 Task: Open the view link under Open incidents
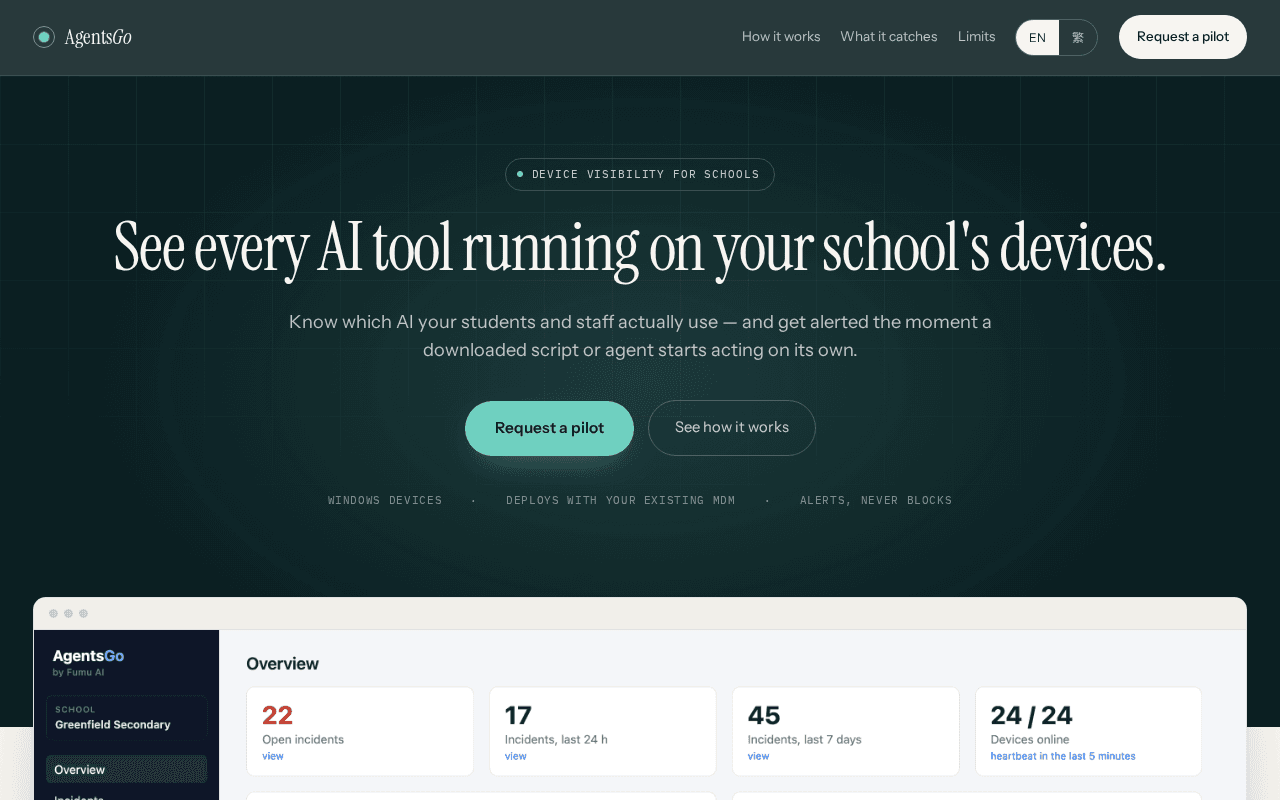click(x=273, y=756)
